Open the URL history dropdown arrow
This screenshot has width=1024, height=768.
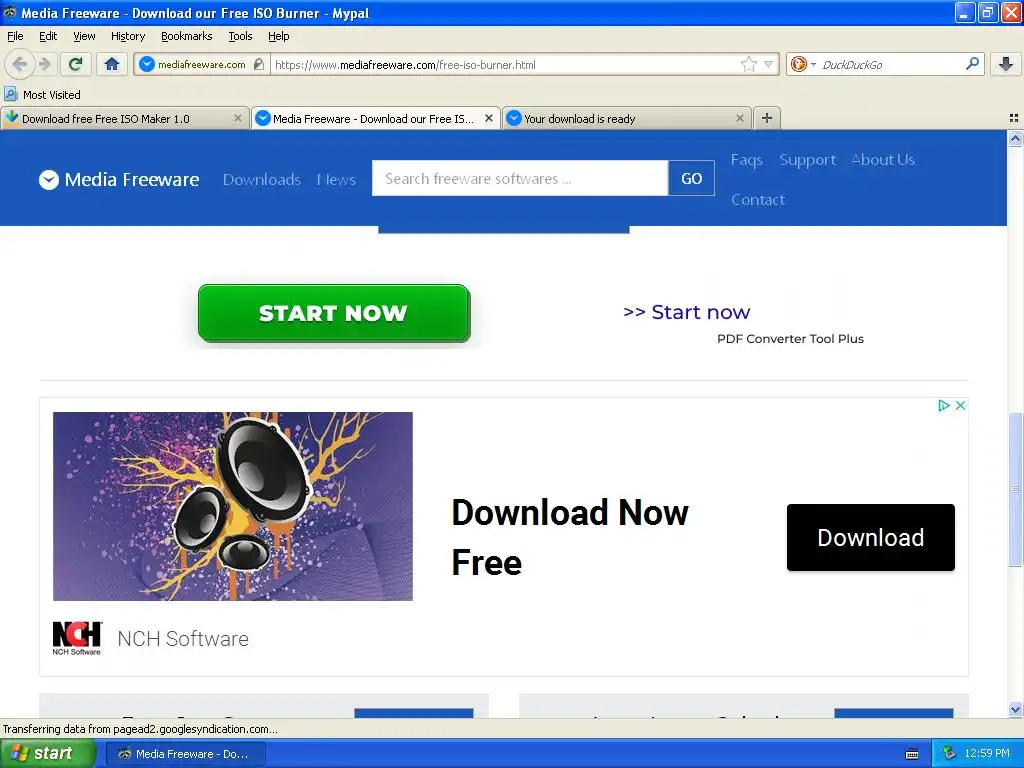[x=768, y=64]
